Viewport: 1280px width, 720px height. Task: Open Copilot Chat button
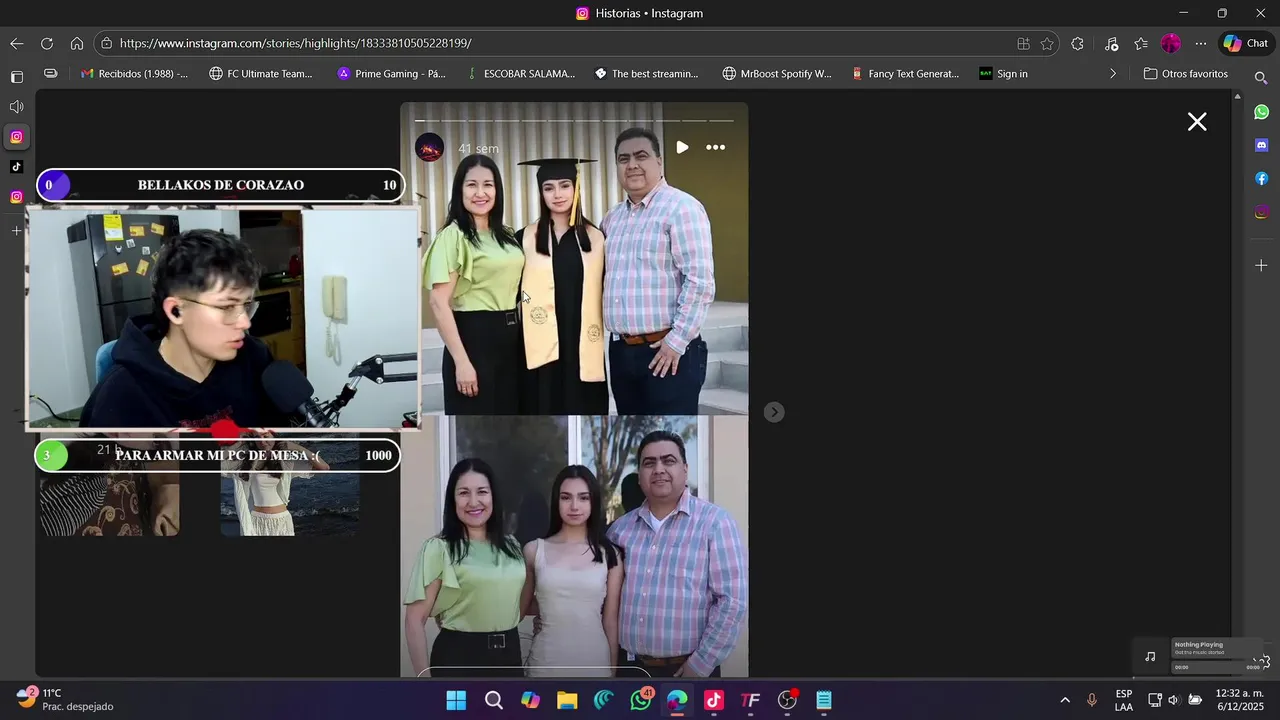point(1246,44)
